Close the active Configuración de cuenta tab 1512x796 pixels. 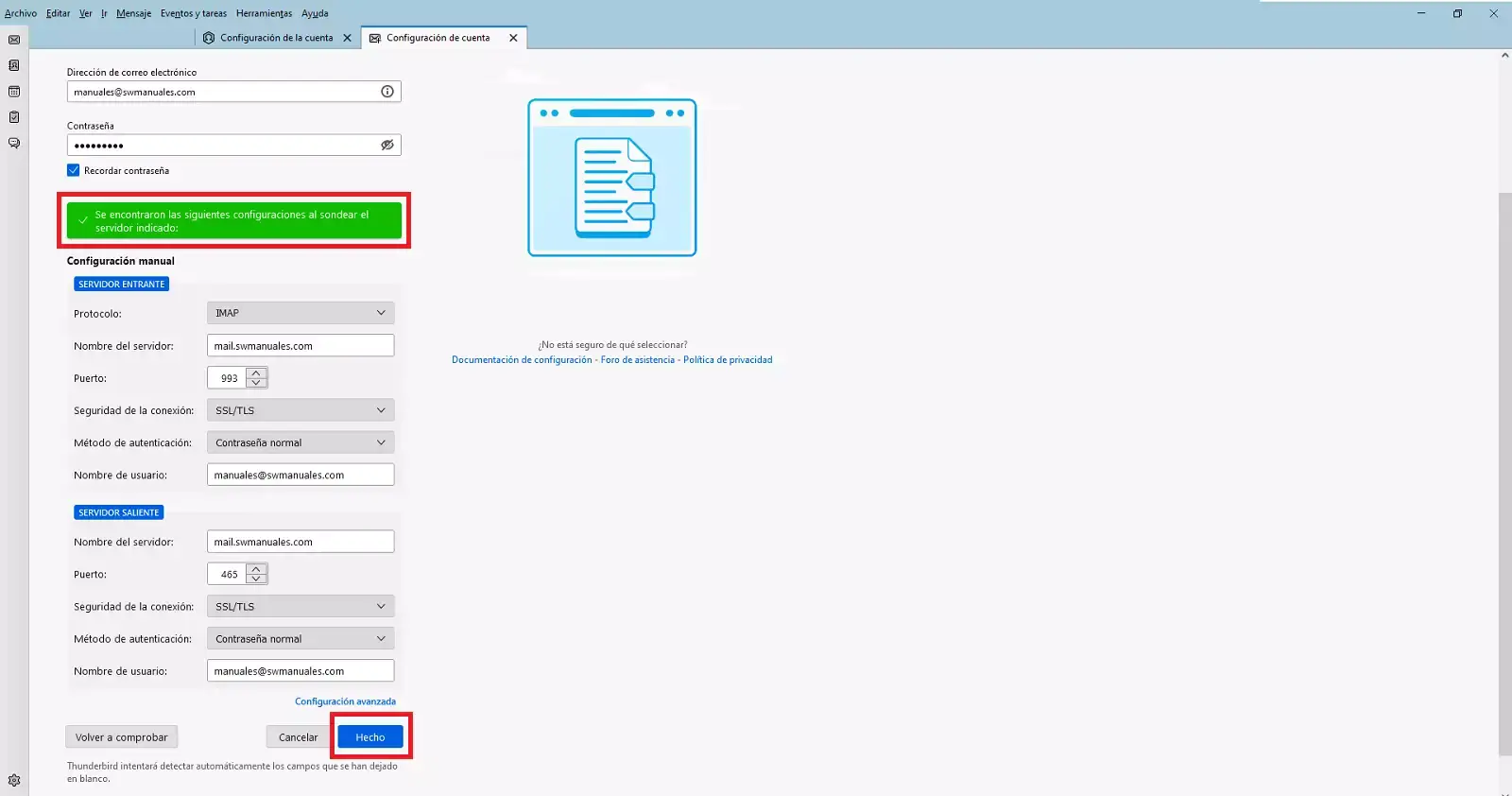click(513, 38)
